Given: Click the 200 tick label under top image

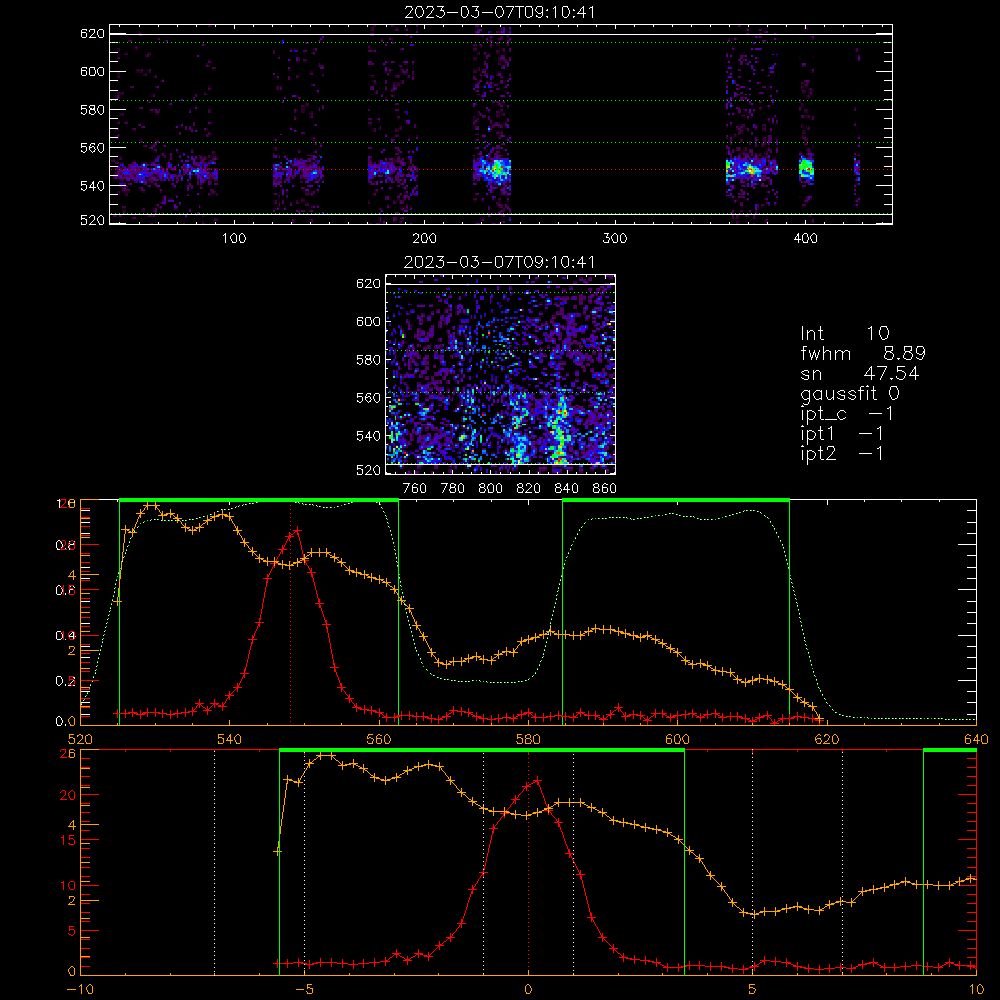Looking at the screenshot, I should [424, 239].
